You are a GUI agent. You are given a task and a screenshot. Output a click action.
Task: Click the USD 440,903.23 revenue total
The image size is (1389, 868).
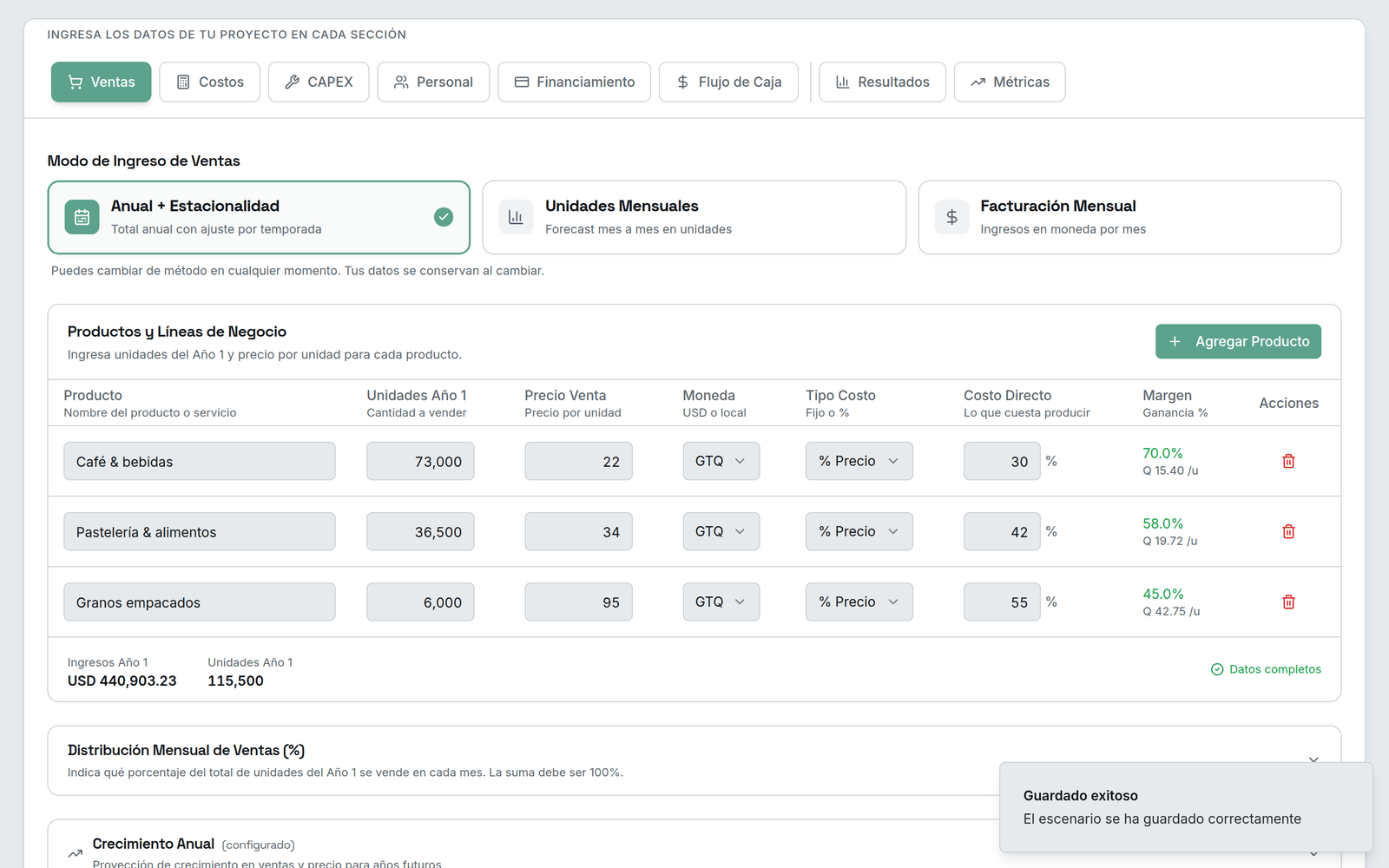[122, 681]
